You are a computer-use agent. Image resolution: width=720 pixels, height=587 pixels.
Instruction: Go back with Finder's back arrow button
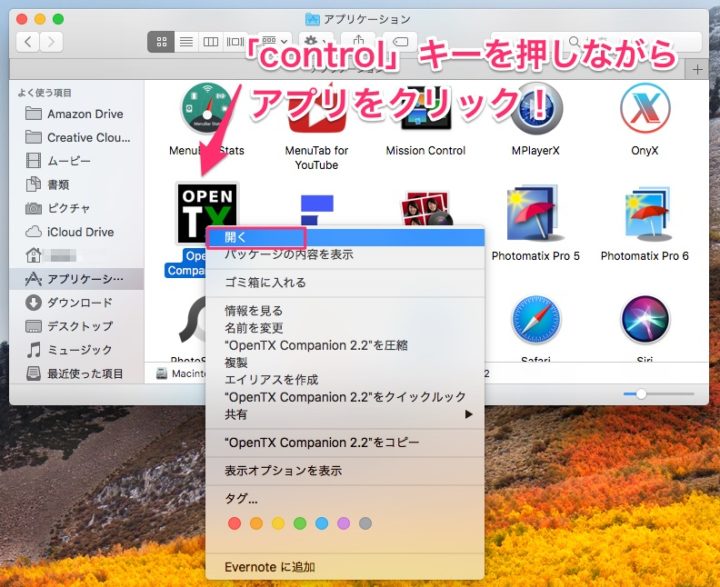tap(27, 42)
